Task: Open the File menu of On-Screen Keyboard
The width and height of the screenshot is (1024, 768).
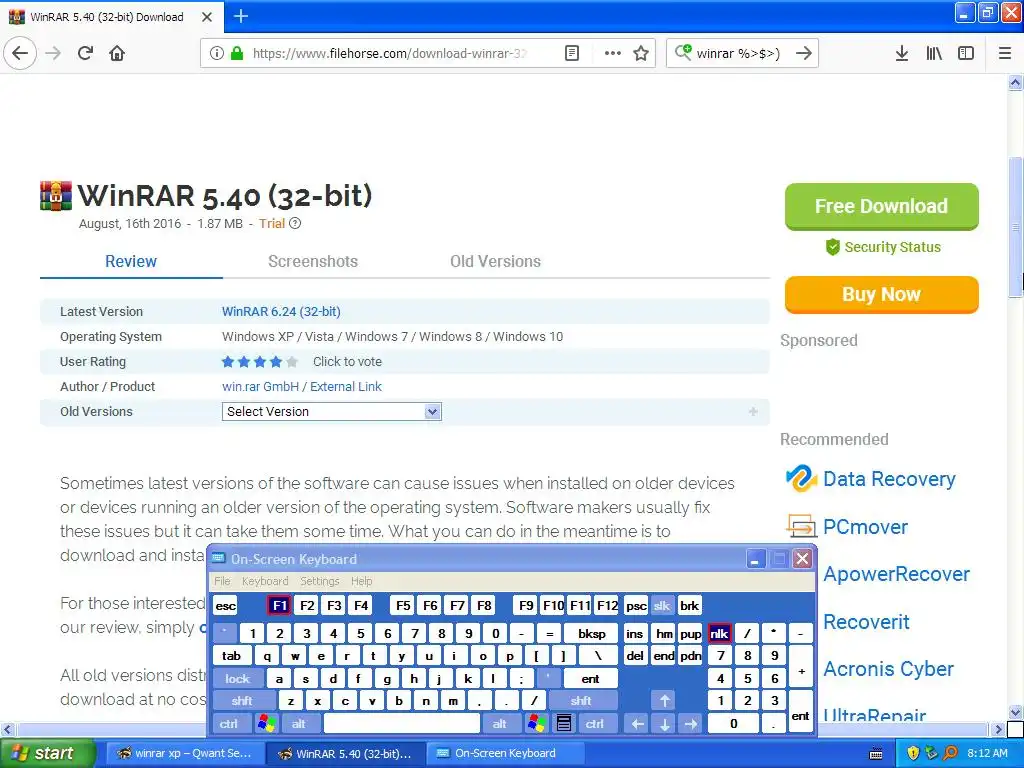Action: click(222, 581)
